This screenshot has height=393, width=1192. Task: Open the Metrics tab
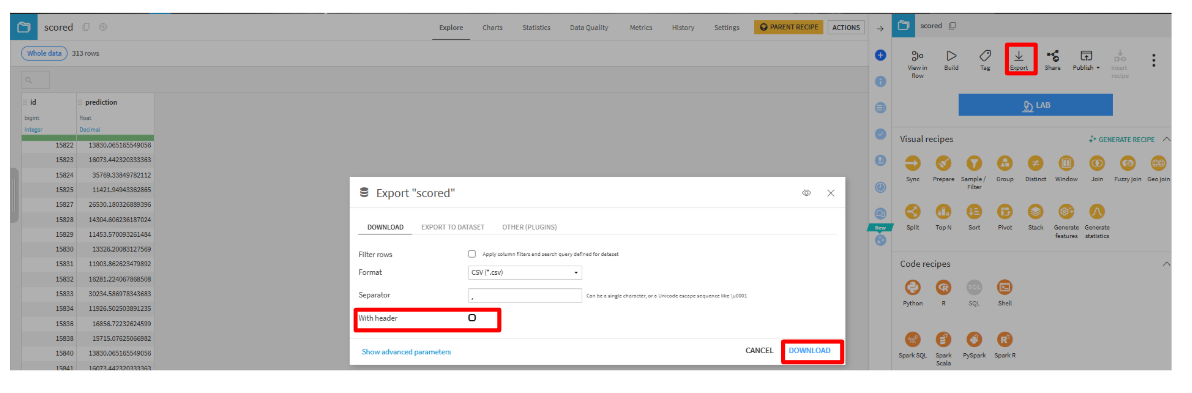coord(640,27)
